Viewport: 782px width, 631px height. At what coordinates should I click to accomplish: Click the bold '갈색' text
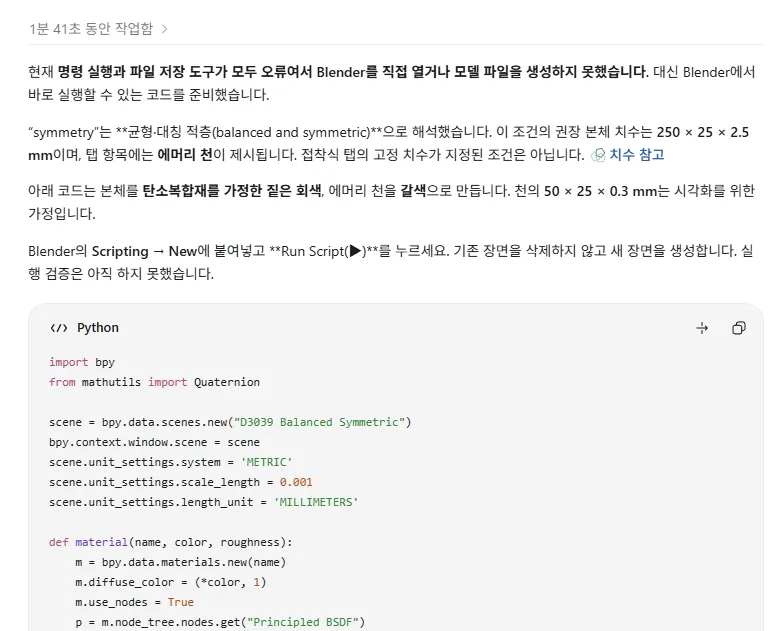(x=413, y=191)
